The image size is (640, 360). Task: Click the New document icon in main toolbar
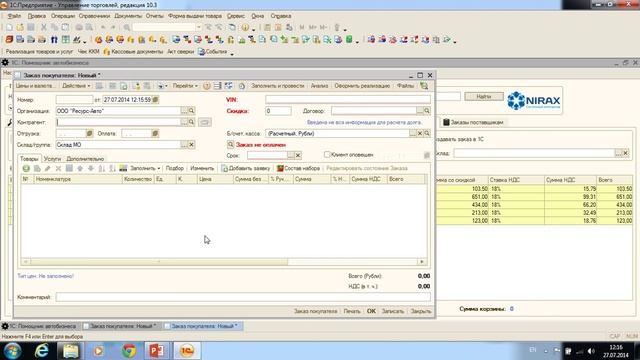click(9, 27)
